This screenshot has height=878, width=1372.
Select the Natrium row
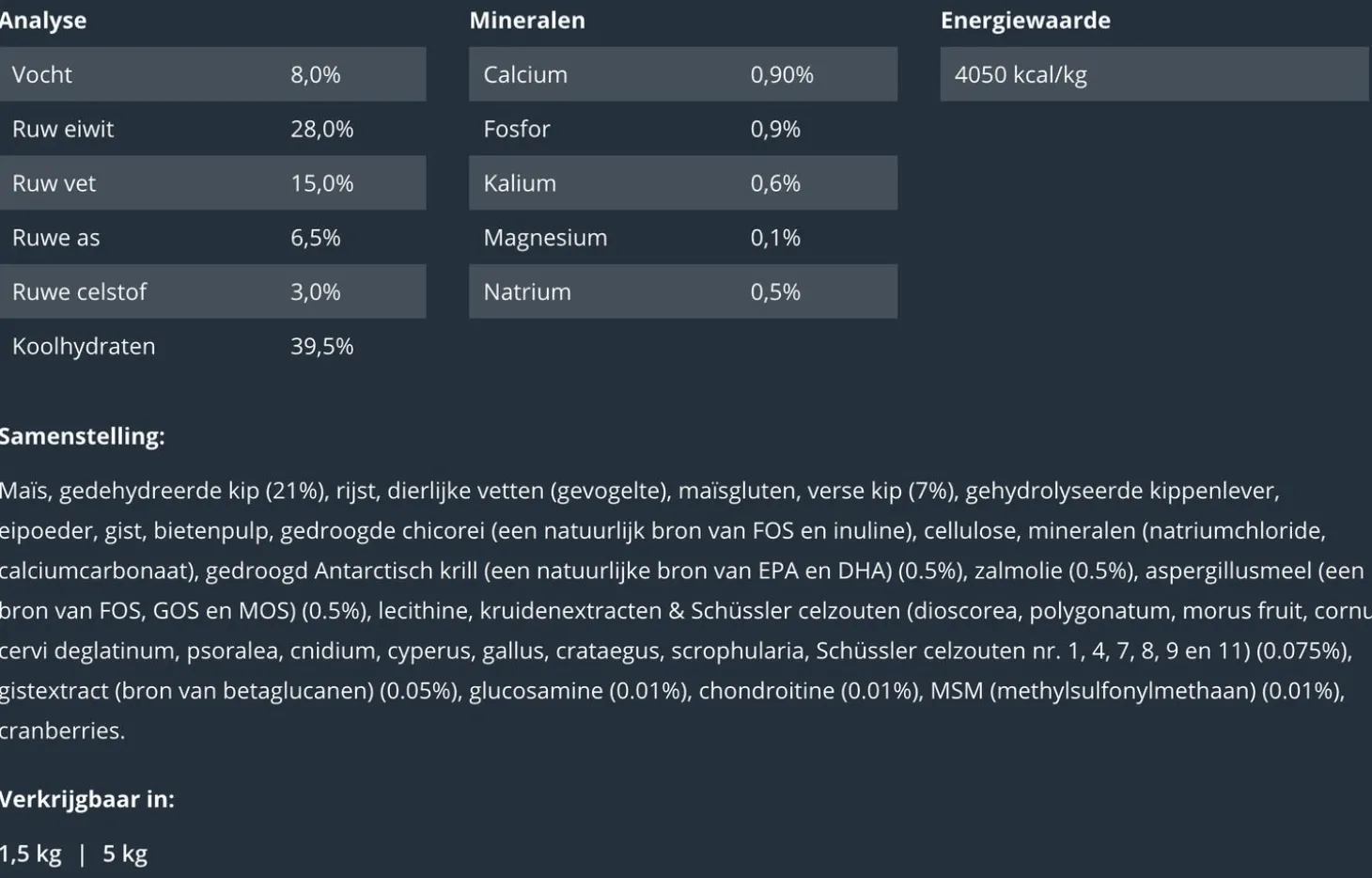[x=682, y=292]
